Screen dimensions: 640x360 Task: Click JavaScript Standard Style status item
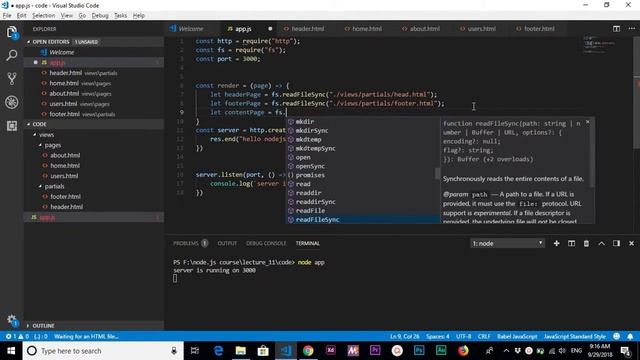tap(575, 336)
